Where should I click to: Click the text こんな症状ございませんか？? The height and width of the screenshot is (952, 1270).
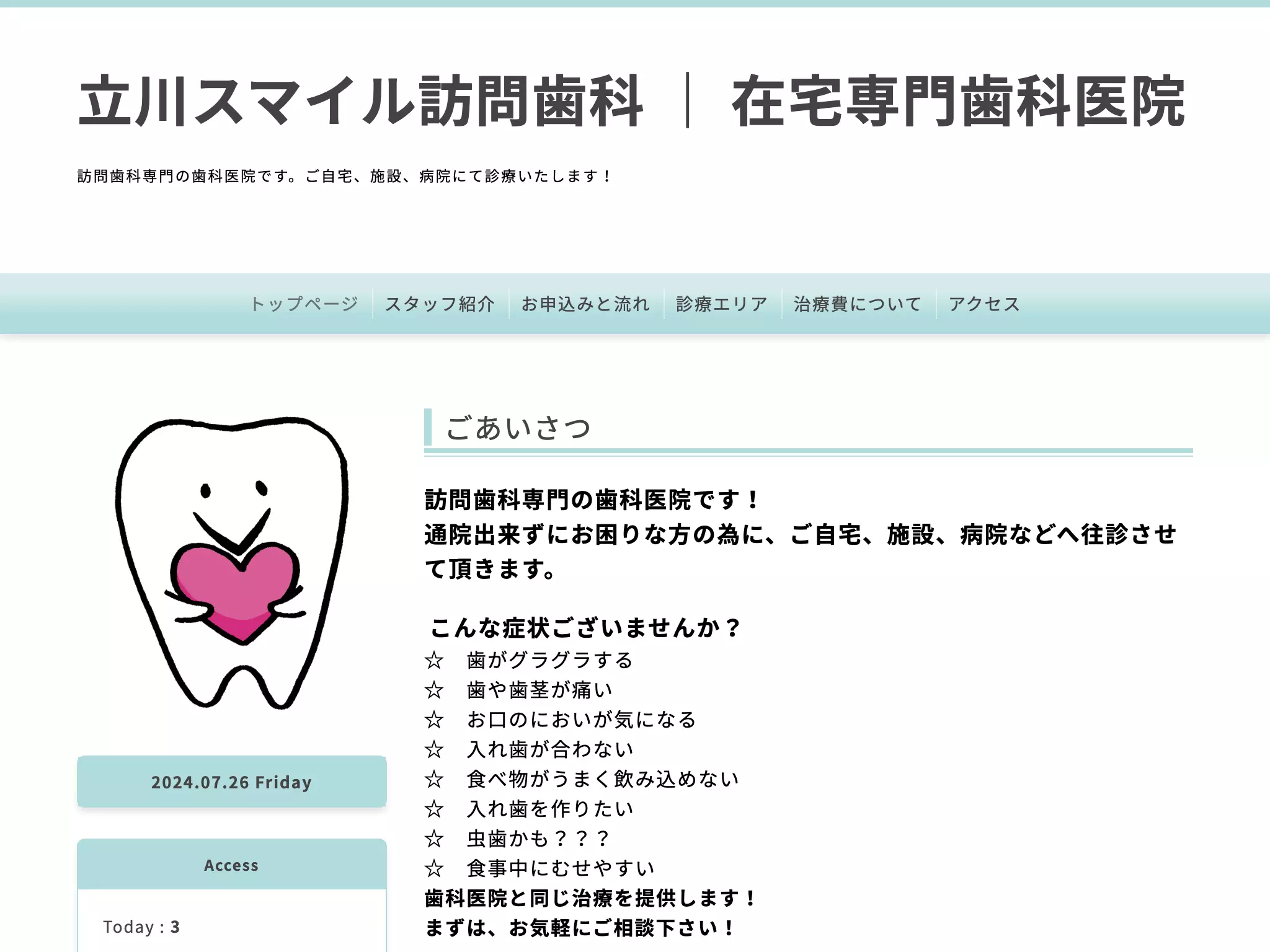pyautogui.click(x=585, y=628)
